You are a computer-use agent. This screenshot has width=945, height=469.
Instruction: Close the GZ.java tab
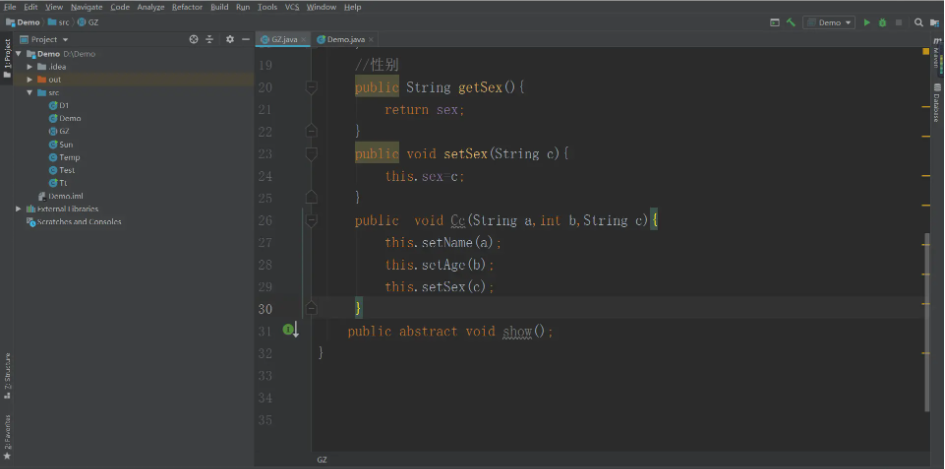tap(304, 39)
